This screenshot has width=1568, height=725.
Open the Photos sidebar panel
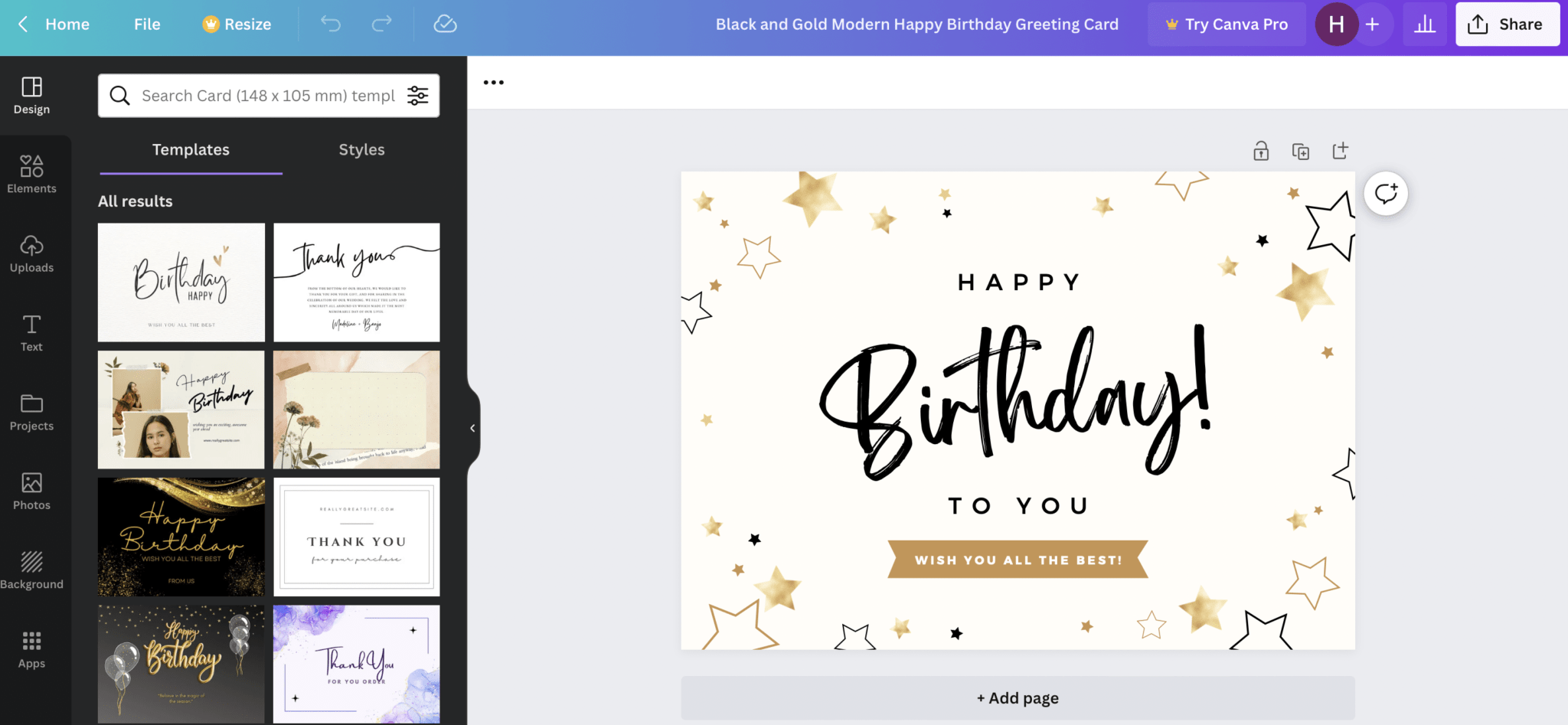pyautogui.click(x=31, y=491)
